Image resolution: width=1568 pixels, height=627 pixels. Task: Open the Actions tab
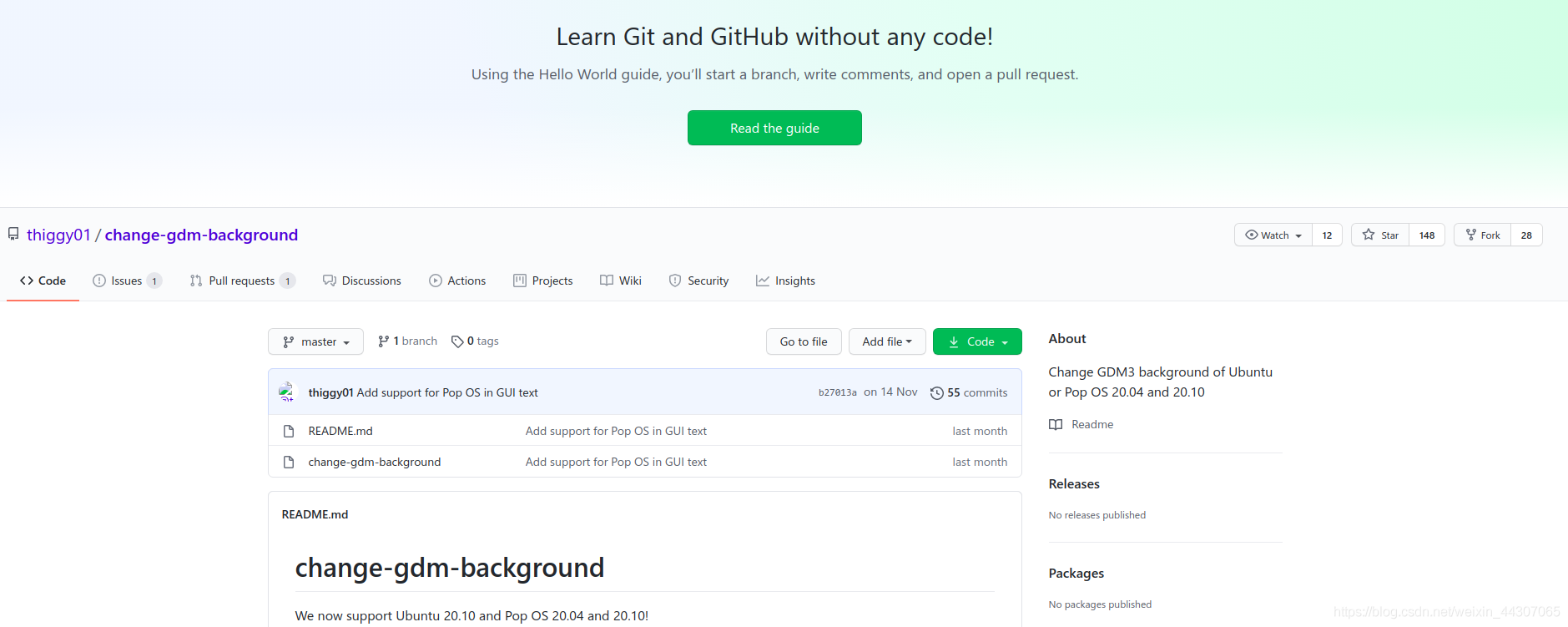coord(457,281)
